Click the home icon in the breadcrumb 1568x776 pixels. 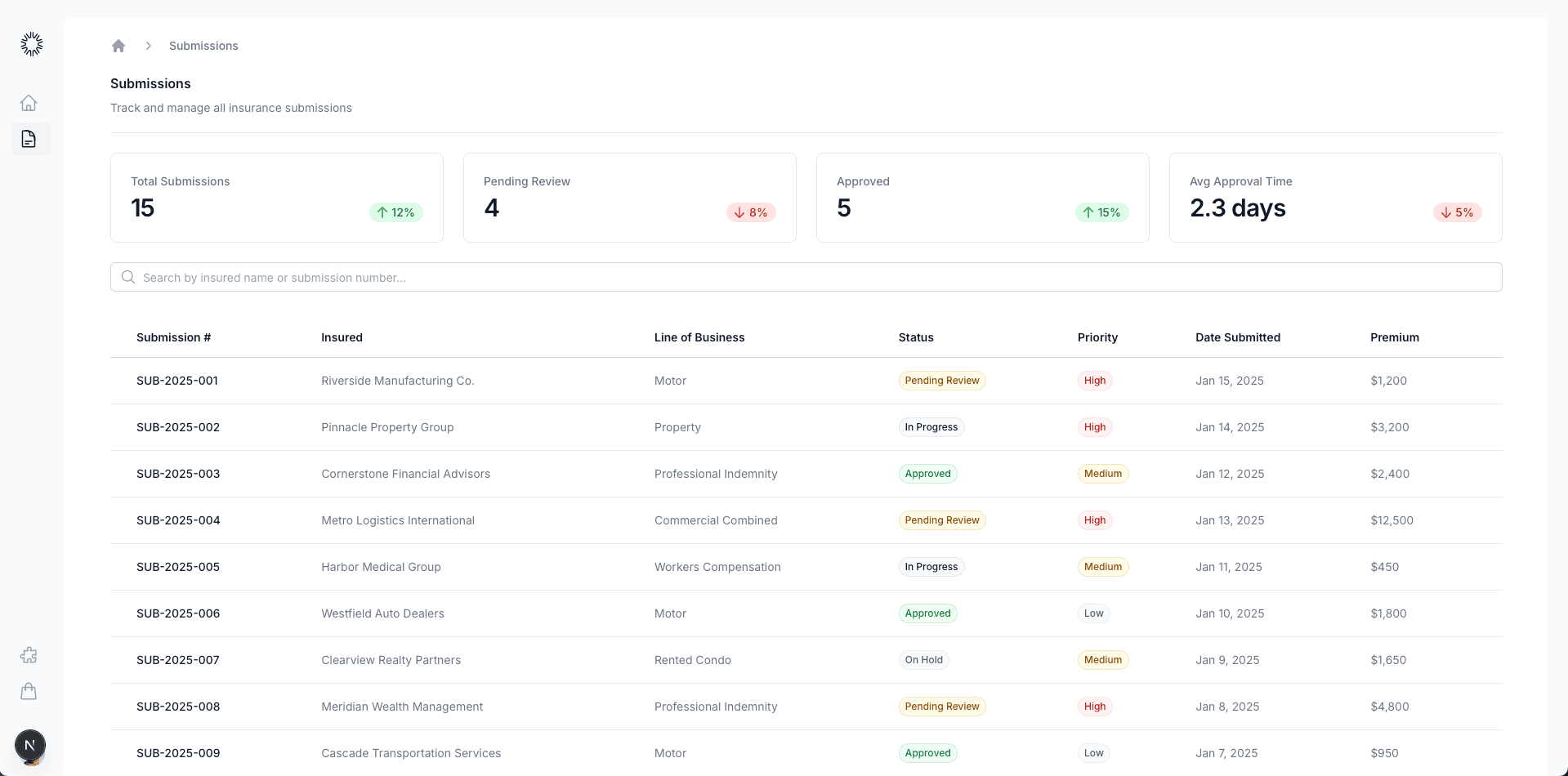118,46
